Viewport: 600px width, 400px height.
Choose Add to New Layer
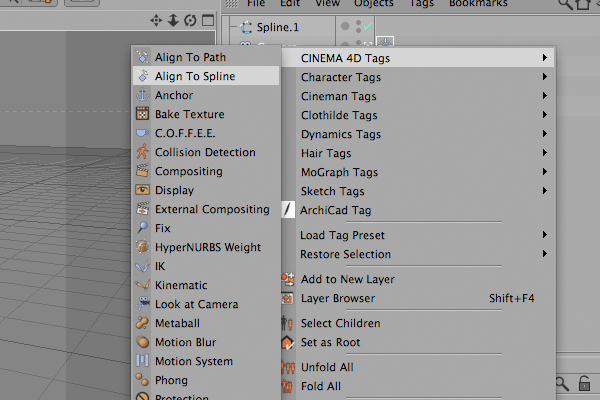(x=347, y=279)
